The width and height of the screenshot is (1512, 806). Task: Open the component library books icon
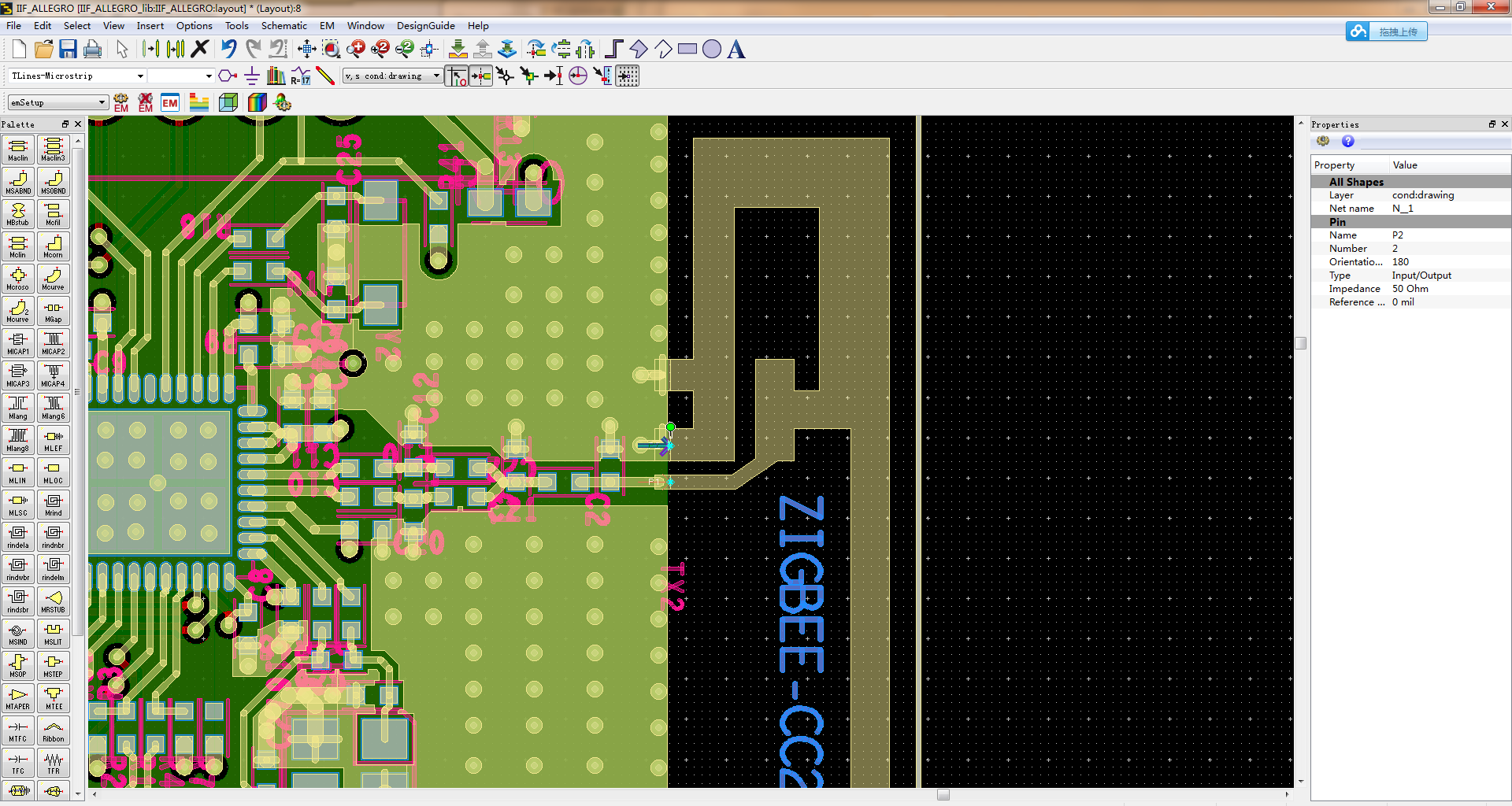(x=276, y=76)
